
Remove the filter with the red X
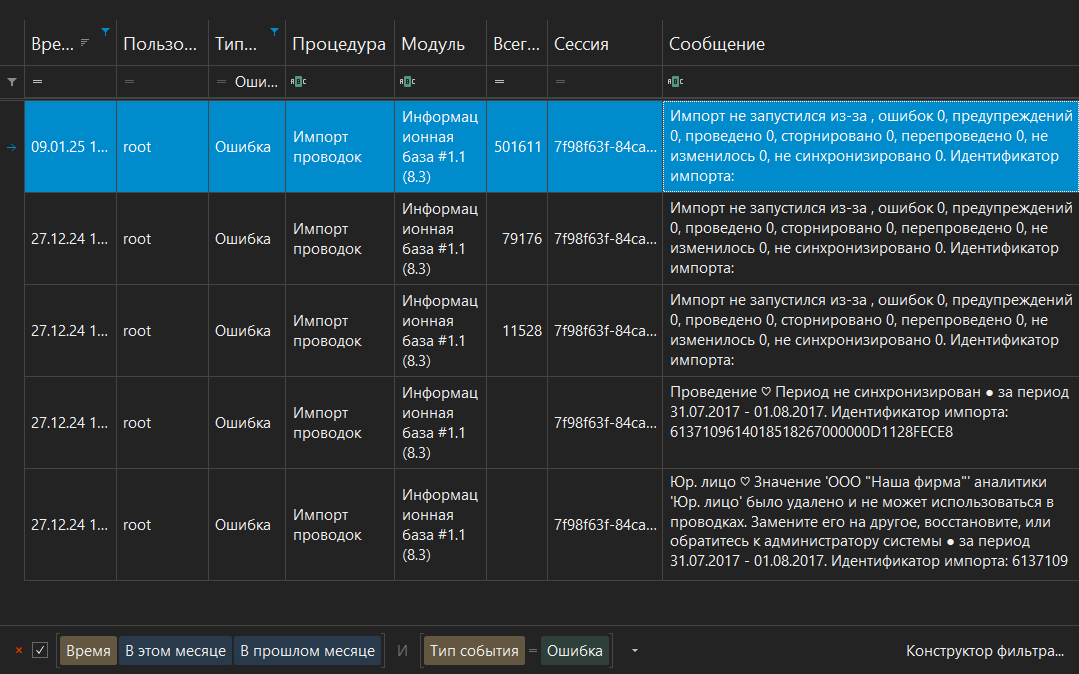tap(18, 651)
